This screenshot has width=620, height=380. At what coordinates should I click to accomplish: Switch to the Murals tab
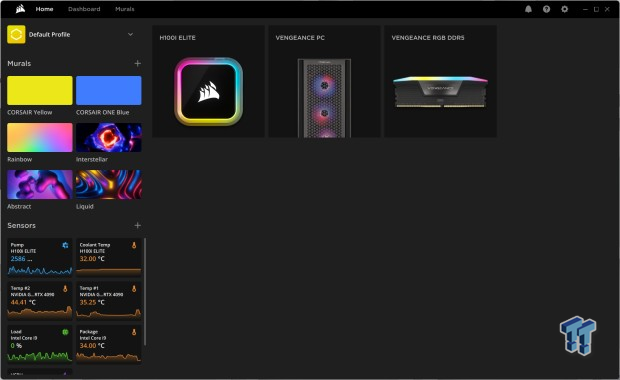tap(125, 9)
